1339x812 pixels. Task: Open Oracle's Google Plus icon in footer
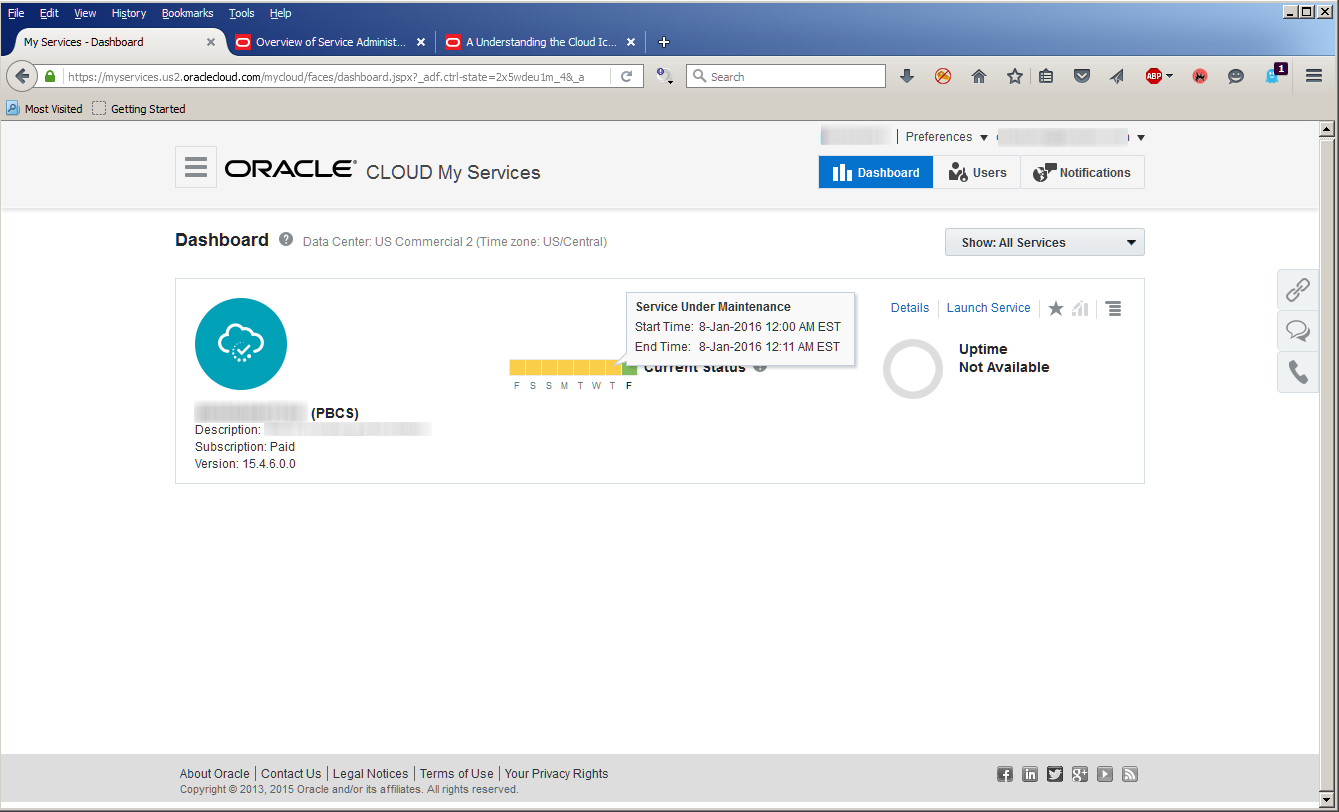pos(1080,774)
